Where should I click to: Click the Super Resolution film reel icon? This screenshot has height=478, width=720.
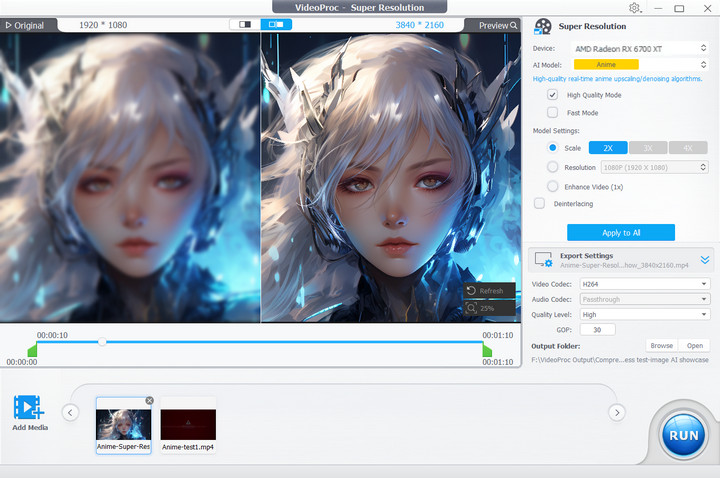[543, 27]
